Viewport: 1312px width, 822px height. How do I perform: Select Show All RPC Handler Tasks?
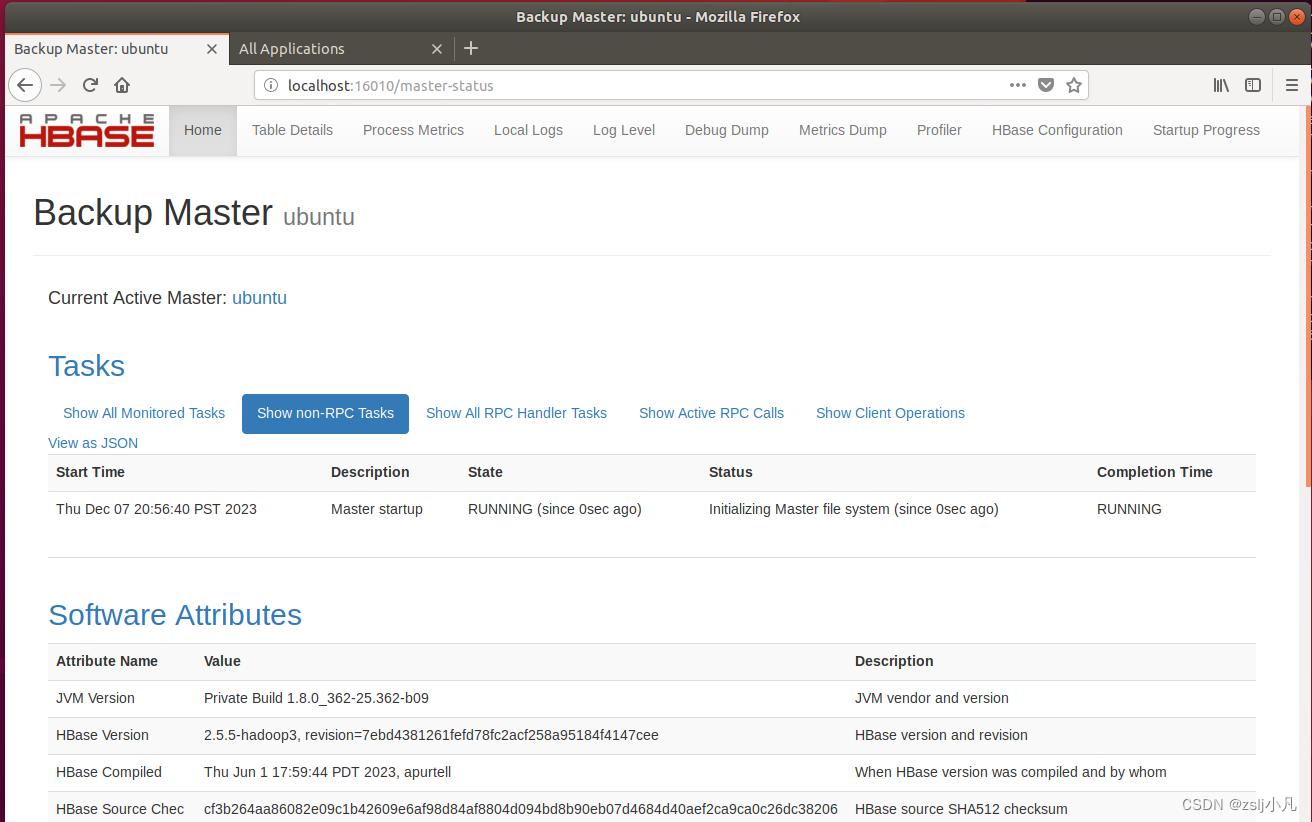tap(516, 413)
